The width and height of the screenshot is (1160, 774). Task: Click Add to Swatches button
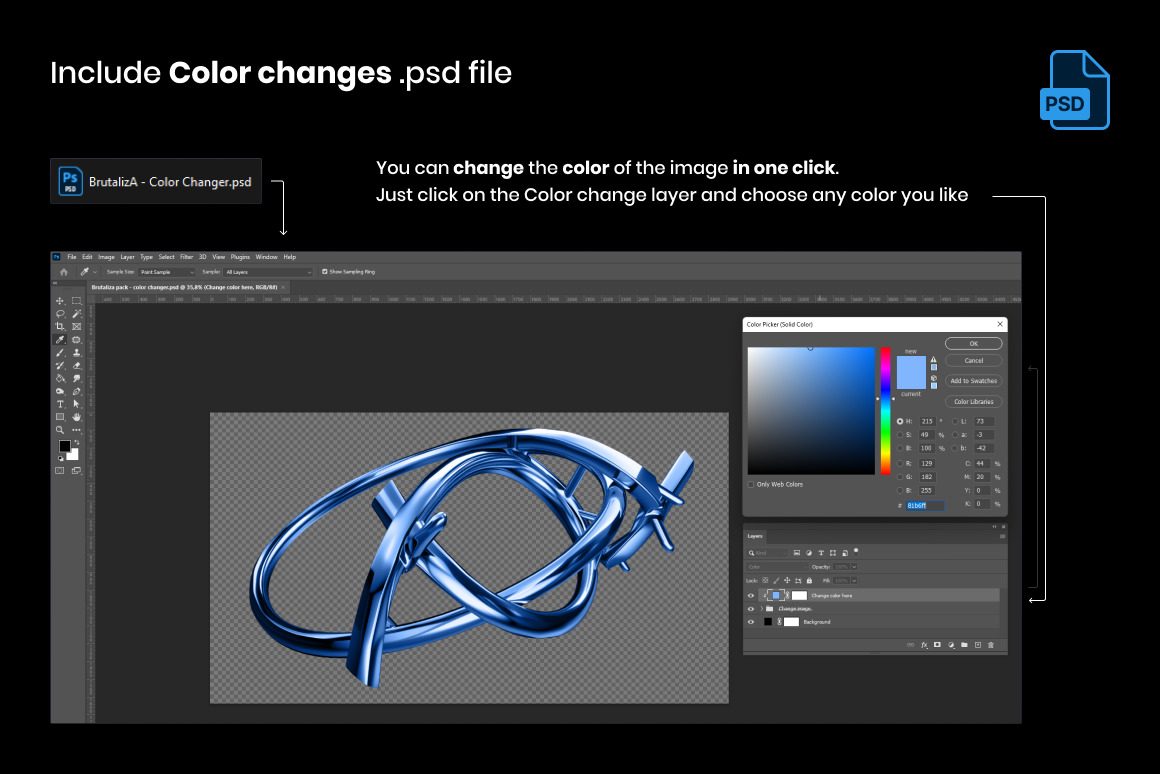coord(974,381)
